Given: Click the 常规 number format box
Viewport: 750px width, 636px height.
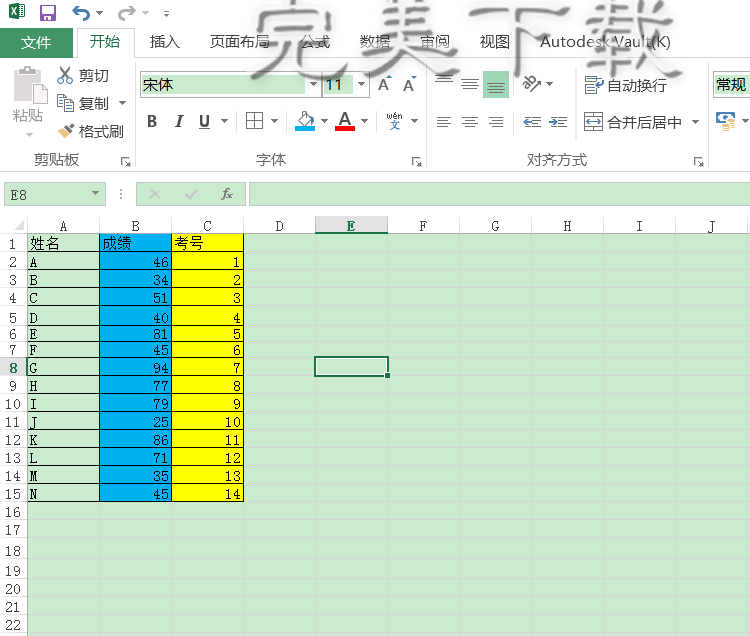Looking at the screenshot, I should click(731, 85).
